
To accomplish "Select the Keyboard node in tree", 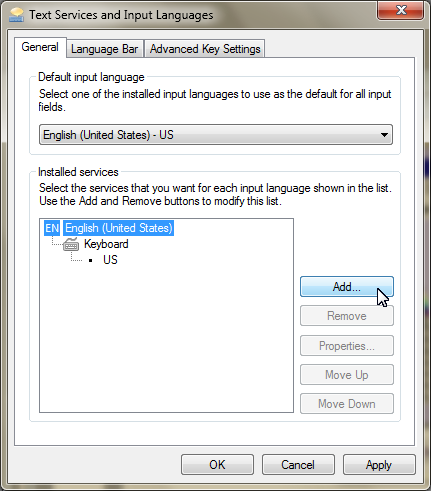I will (x=106, y=244).
